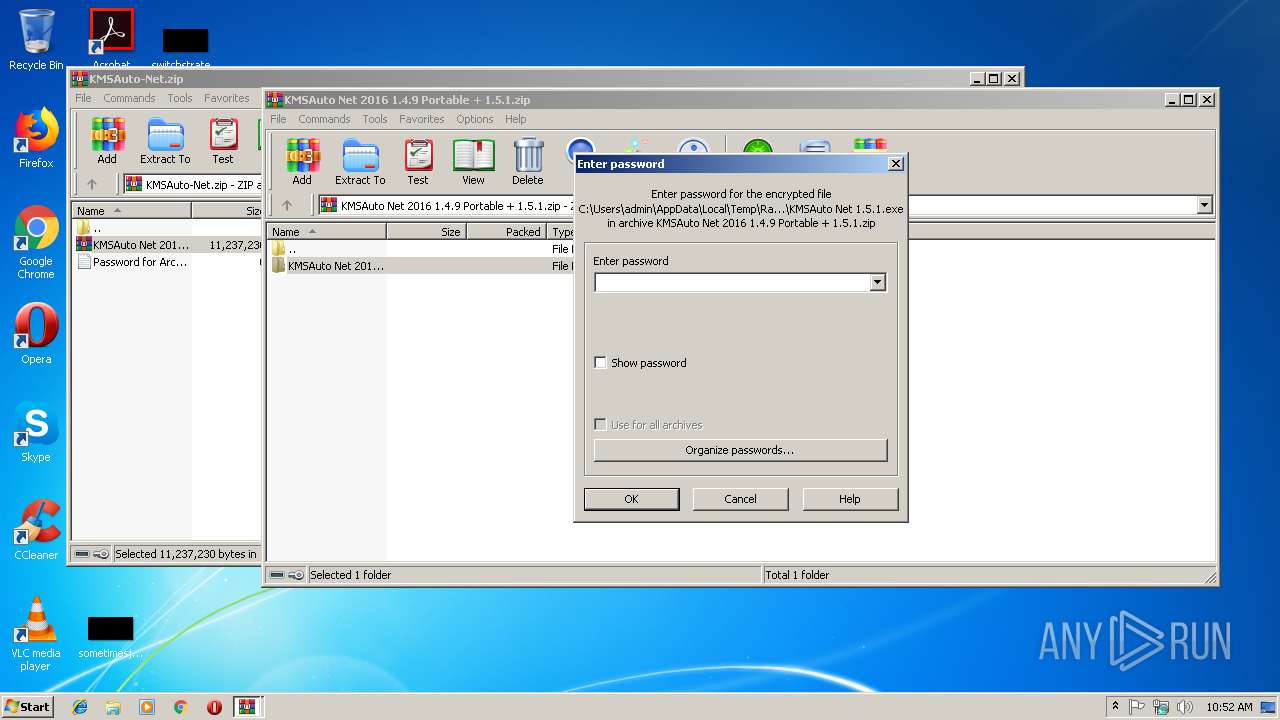The height and width of the screenshot is (720, 1280).
Task: Sort by Size column in the front window
Action: [426, 231]
